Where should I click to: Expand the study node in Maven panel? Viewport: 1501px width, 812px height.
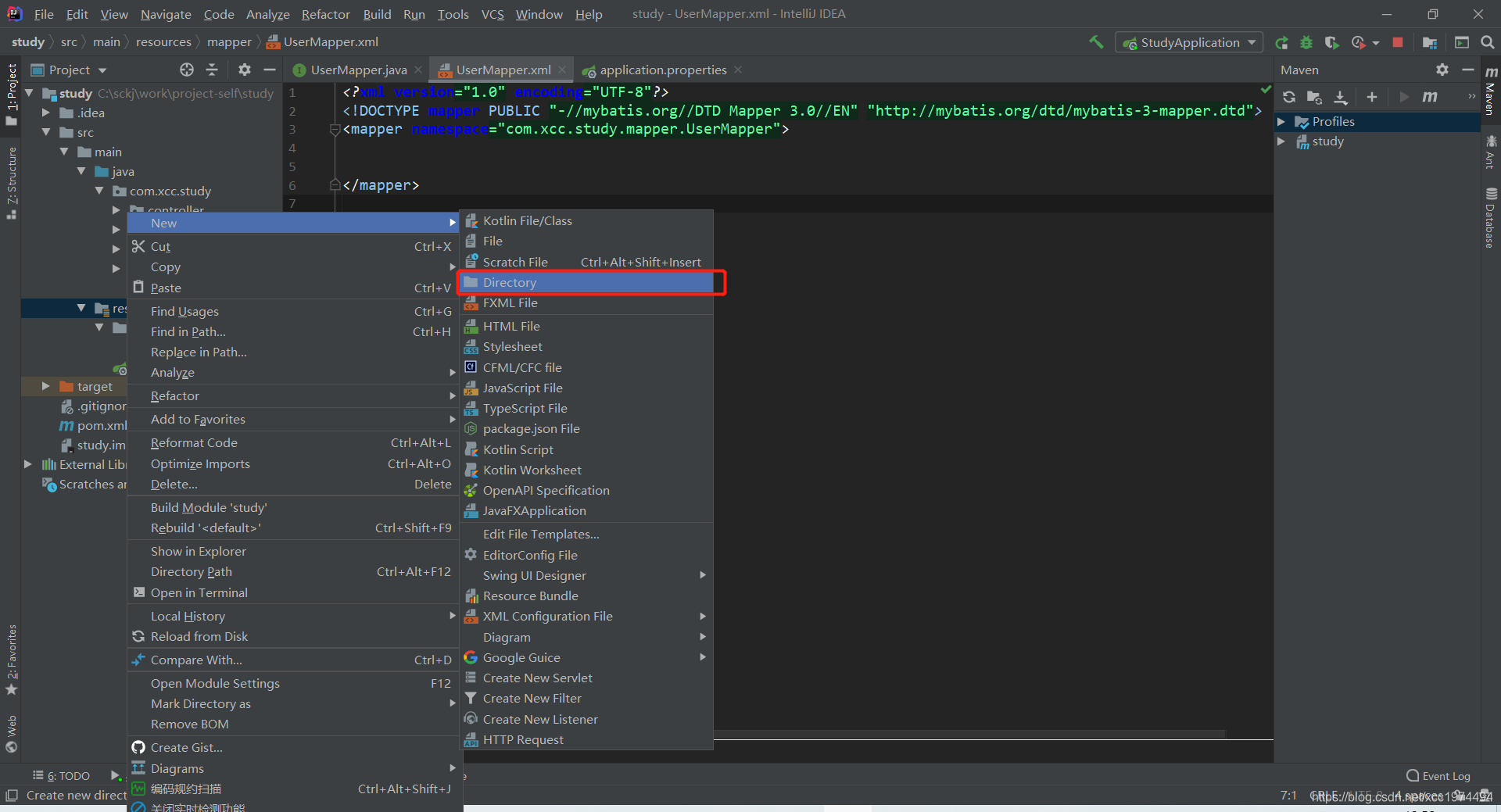1281,141
